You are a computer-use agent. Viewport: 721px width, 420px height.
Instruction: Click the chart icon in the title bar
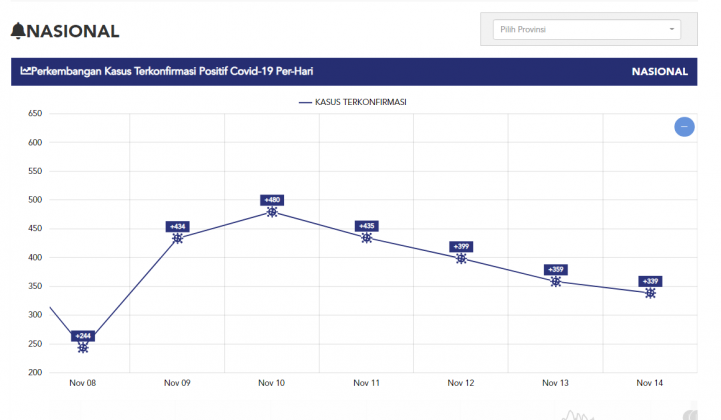(x=26, y=72)
